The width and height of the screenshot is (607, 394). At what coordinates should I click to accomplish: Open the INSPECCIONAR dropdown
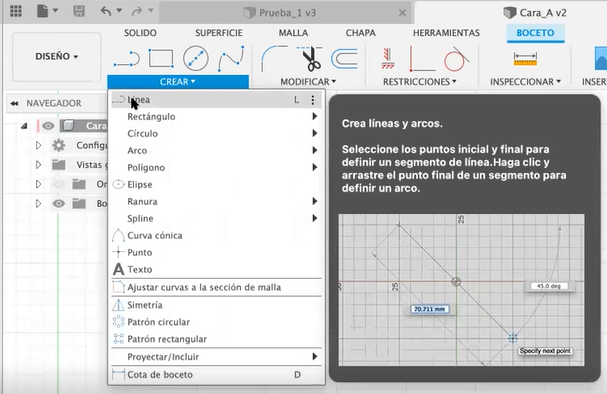coord(525,82)
